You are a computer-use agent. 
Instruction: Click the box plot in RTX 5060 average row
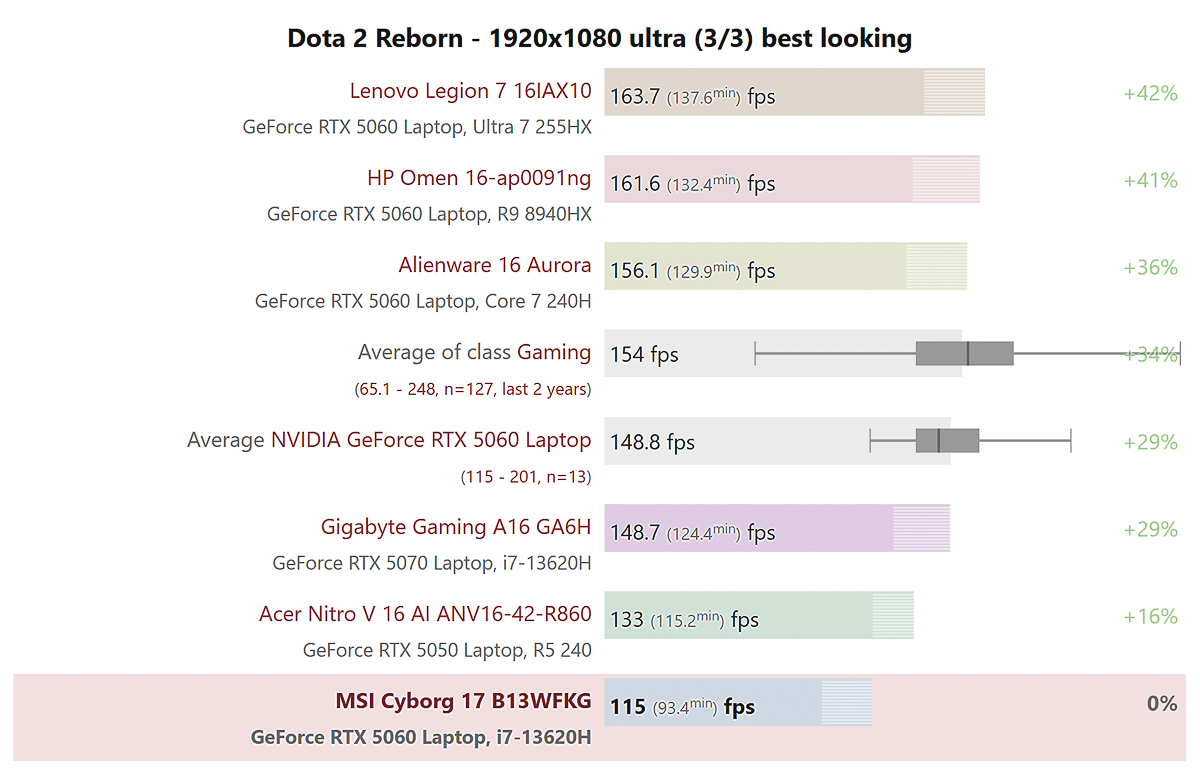click(x=970, y=440)
